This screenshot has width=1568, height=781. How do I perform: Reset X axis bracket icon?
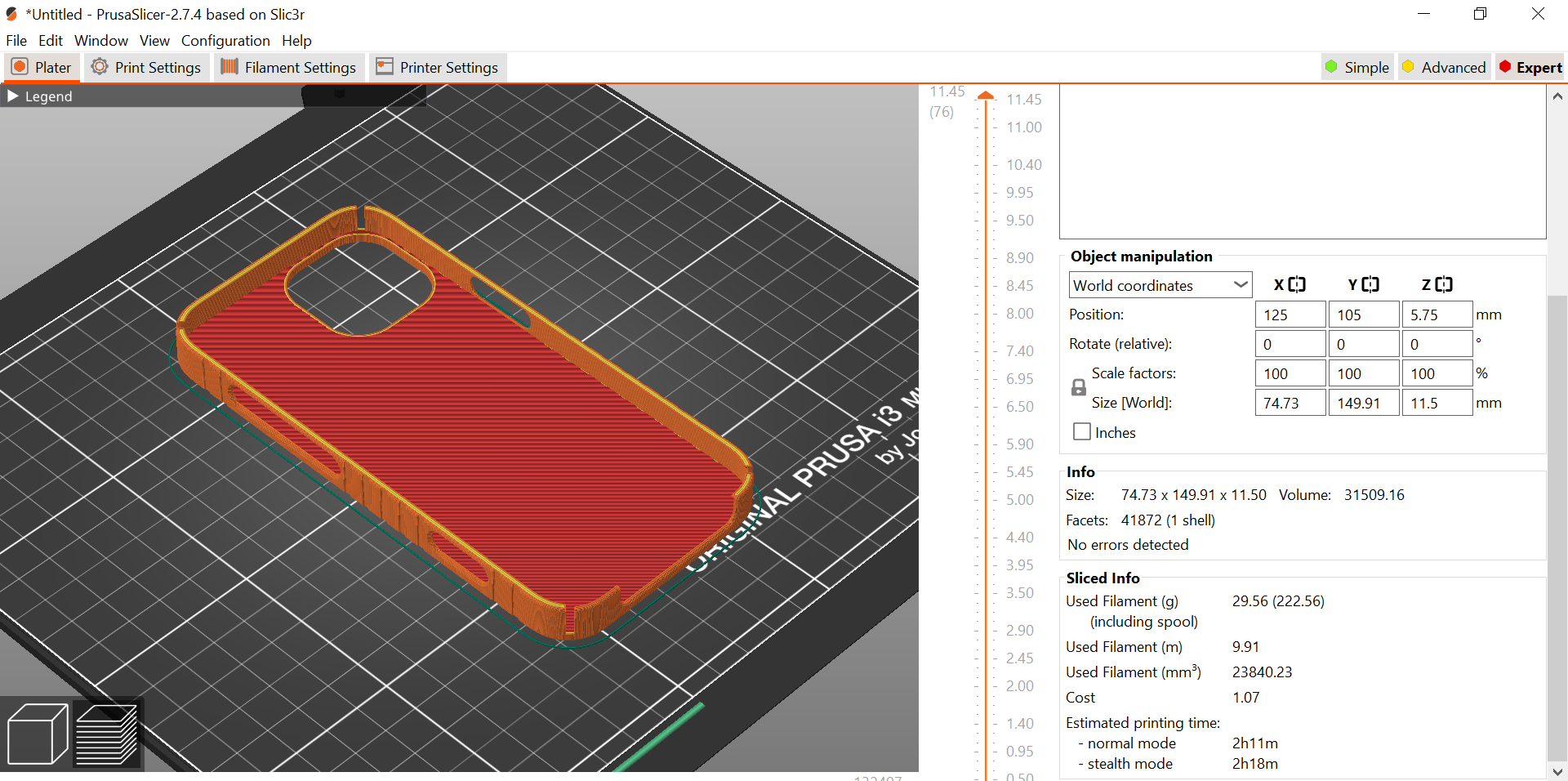pyautogui.click(x=1297, y=284)
